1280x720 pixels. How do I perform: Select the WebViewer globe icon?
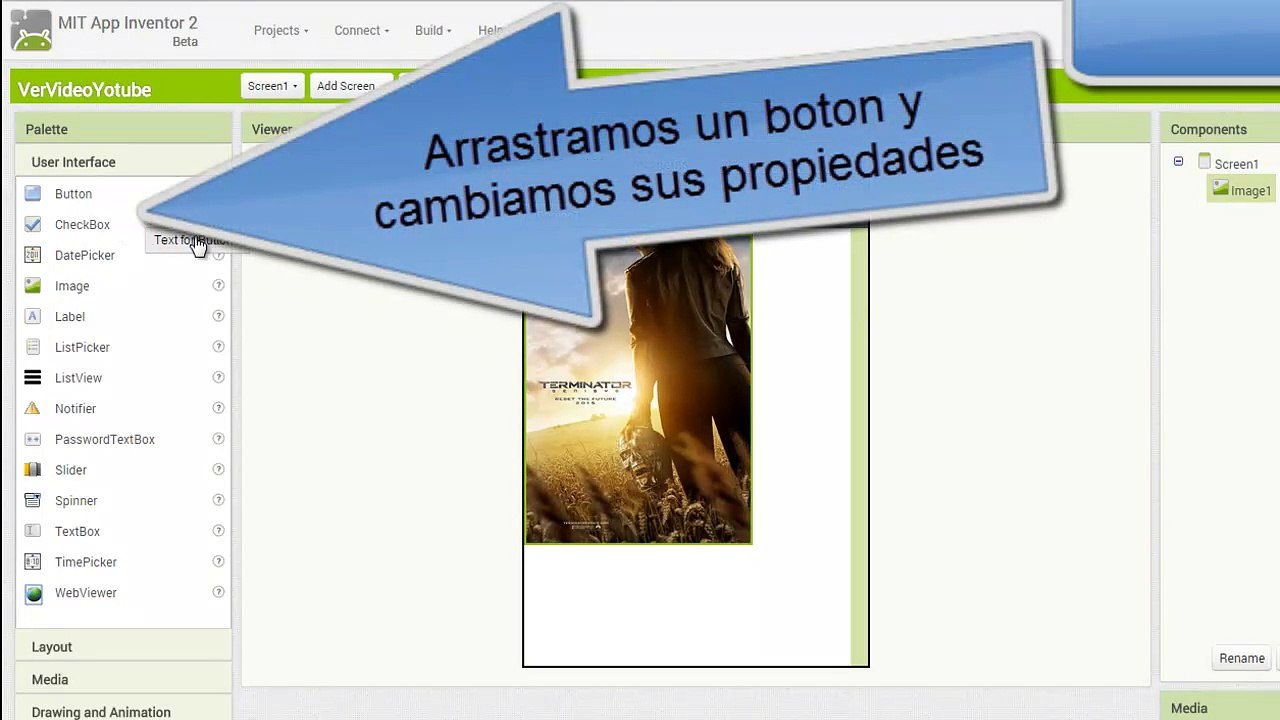tap(33, 593)
